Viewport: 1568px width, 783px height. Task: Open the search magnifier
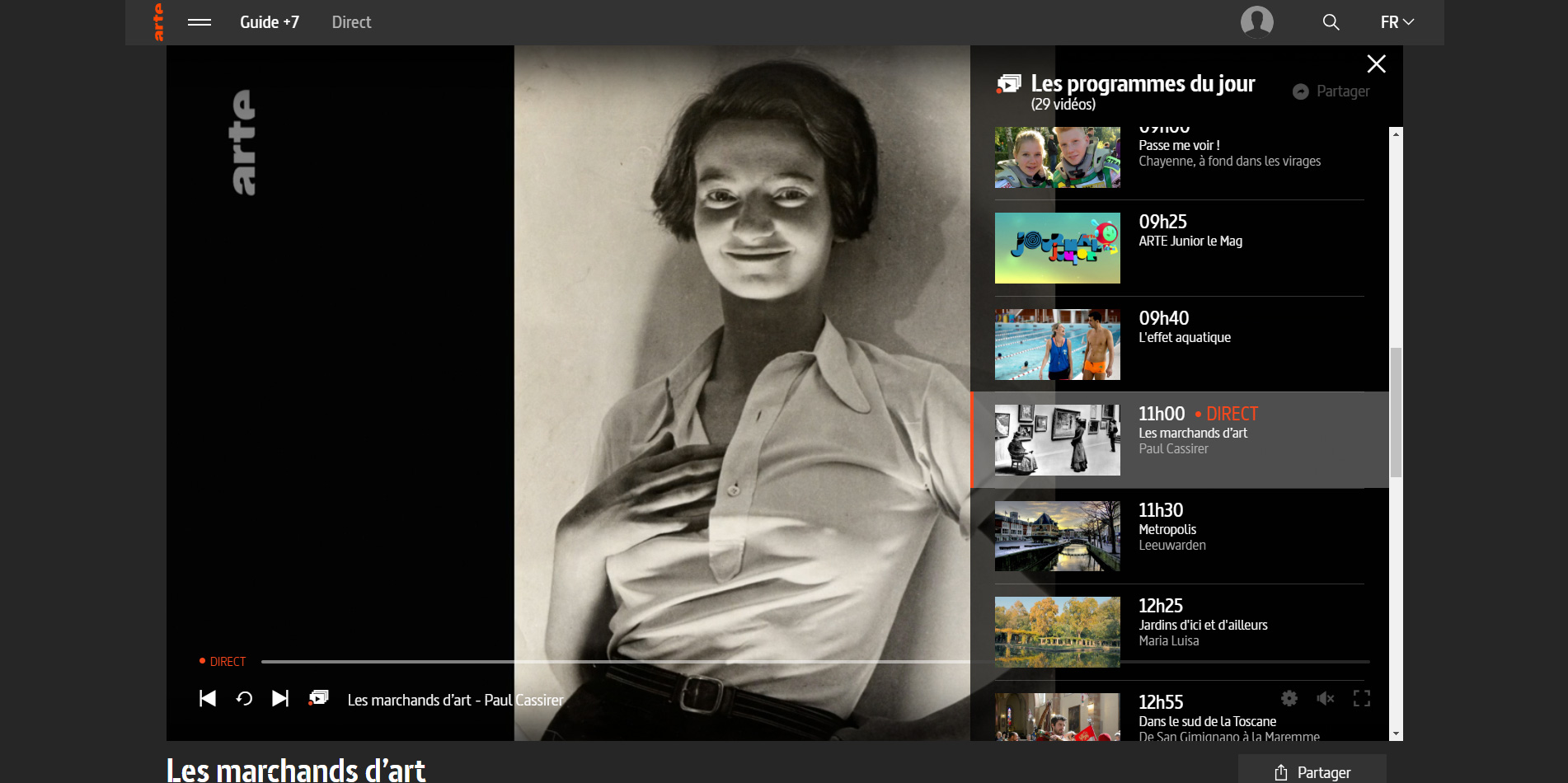pos(1331,22)
